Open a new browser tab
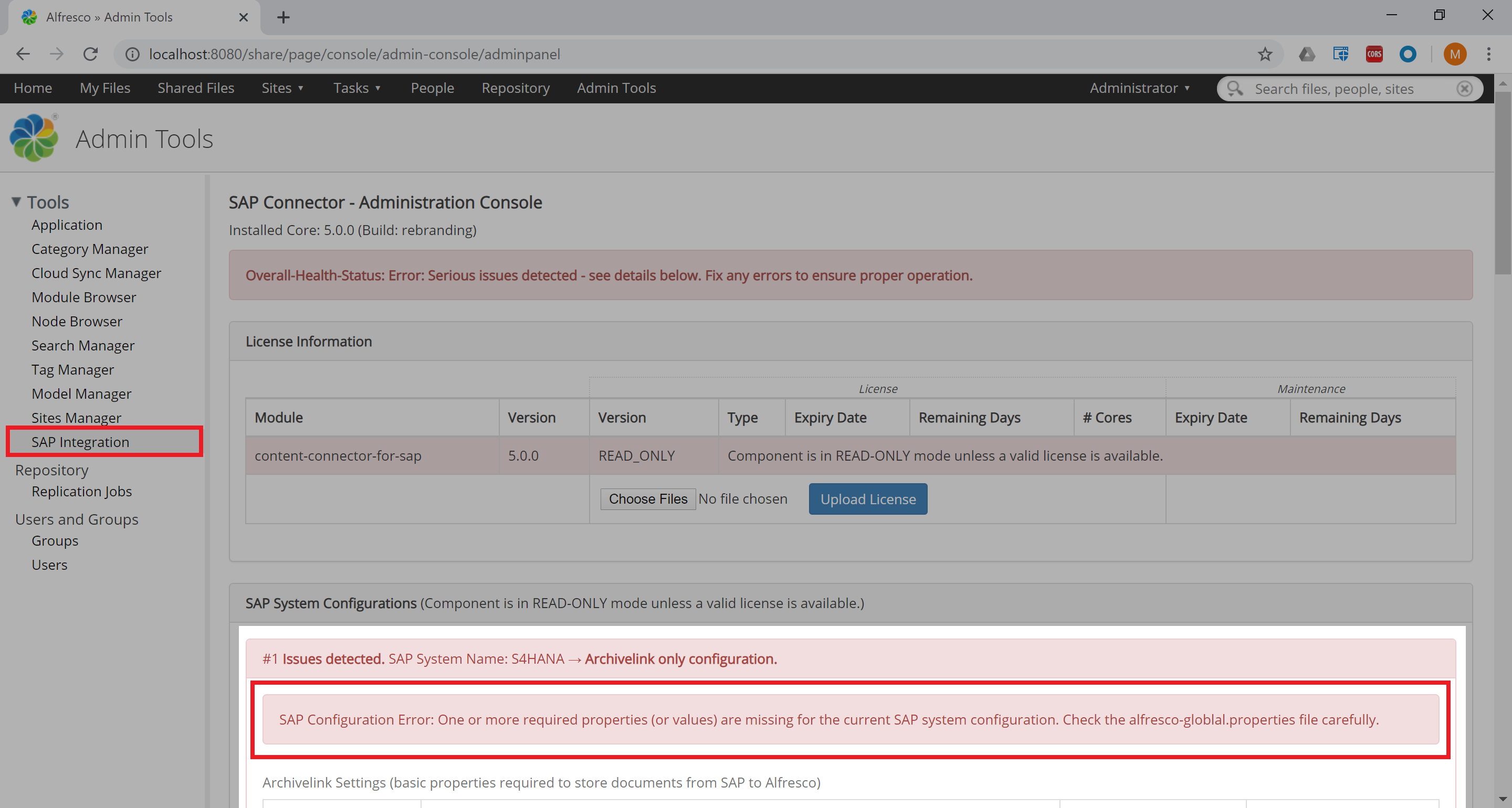 (x=283, y=17)
